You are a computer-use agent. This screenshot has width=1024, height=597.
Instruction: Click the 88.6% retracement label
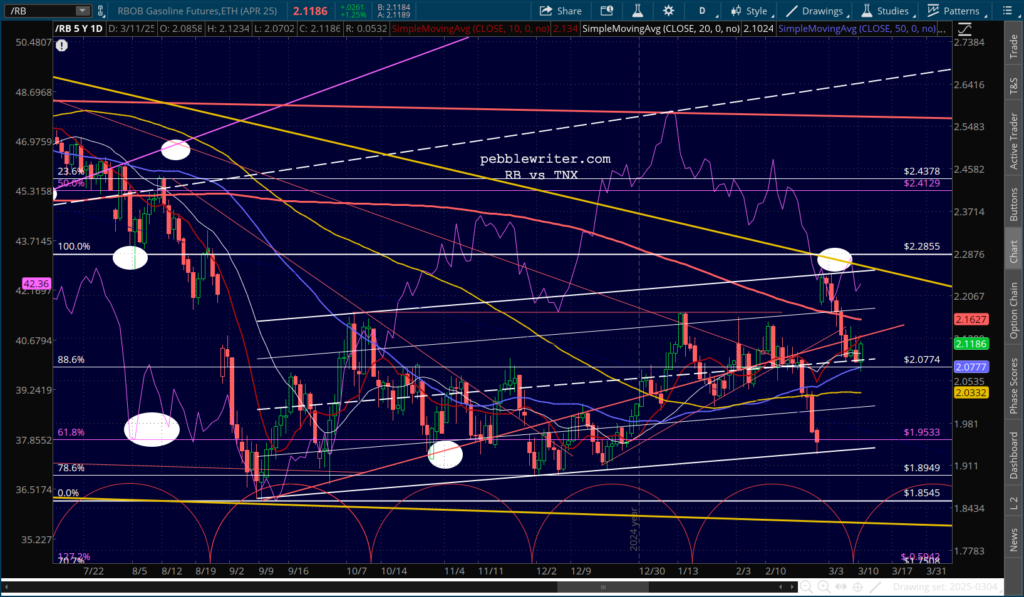tap(71, 359)
